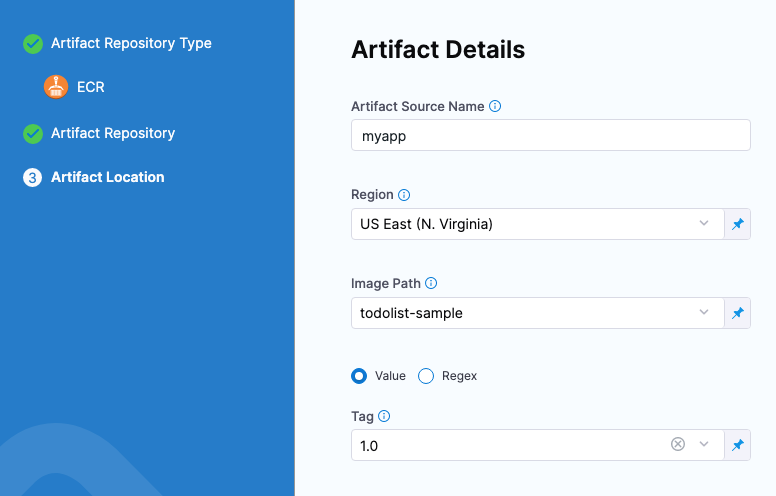Pin the Region field value
Screen dimensions: 776x496
pos(737,224)
